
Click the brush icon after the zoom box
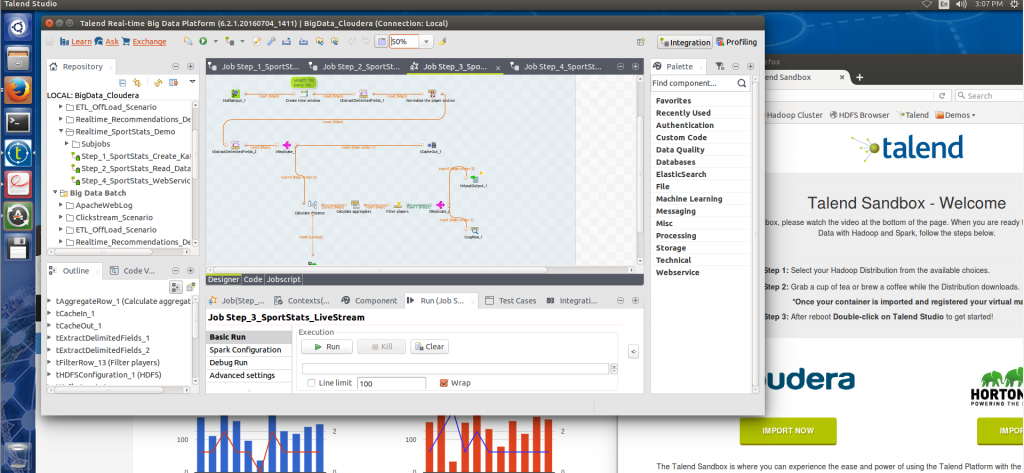click(442, 41)
